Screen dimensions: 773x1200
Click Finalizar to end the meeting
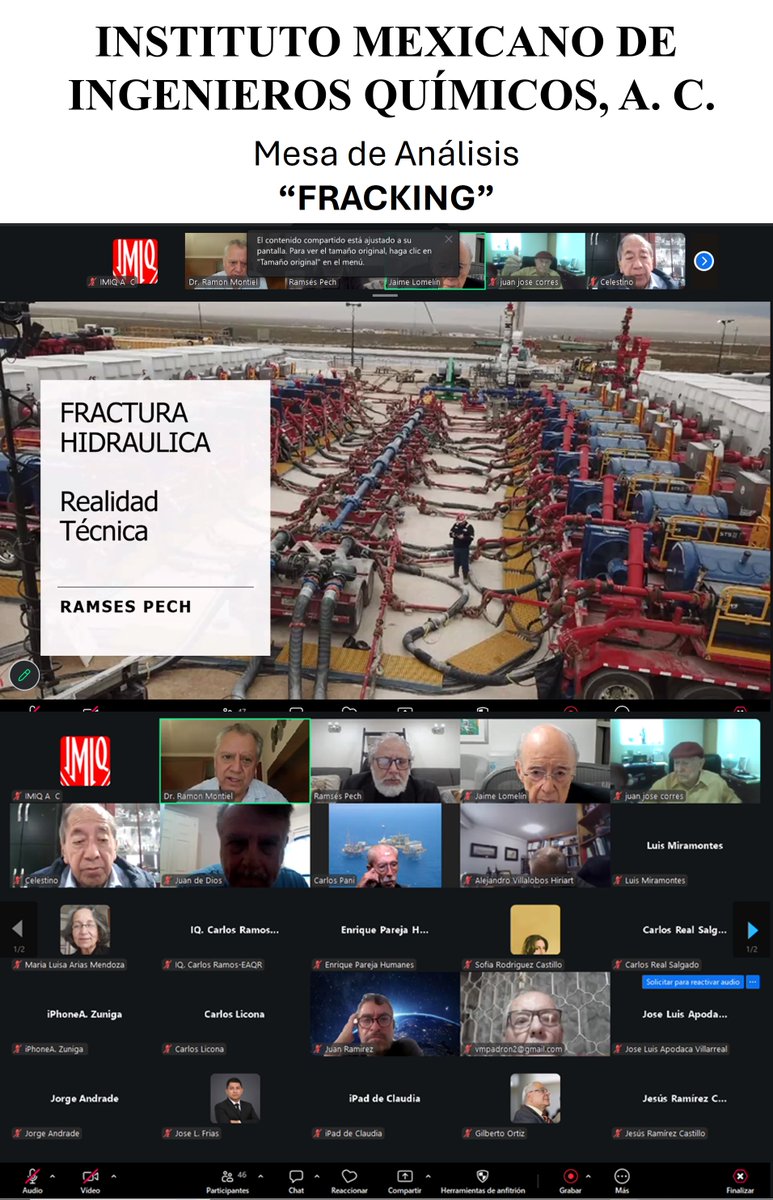[x=740, y=1180]
